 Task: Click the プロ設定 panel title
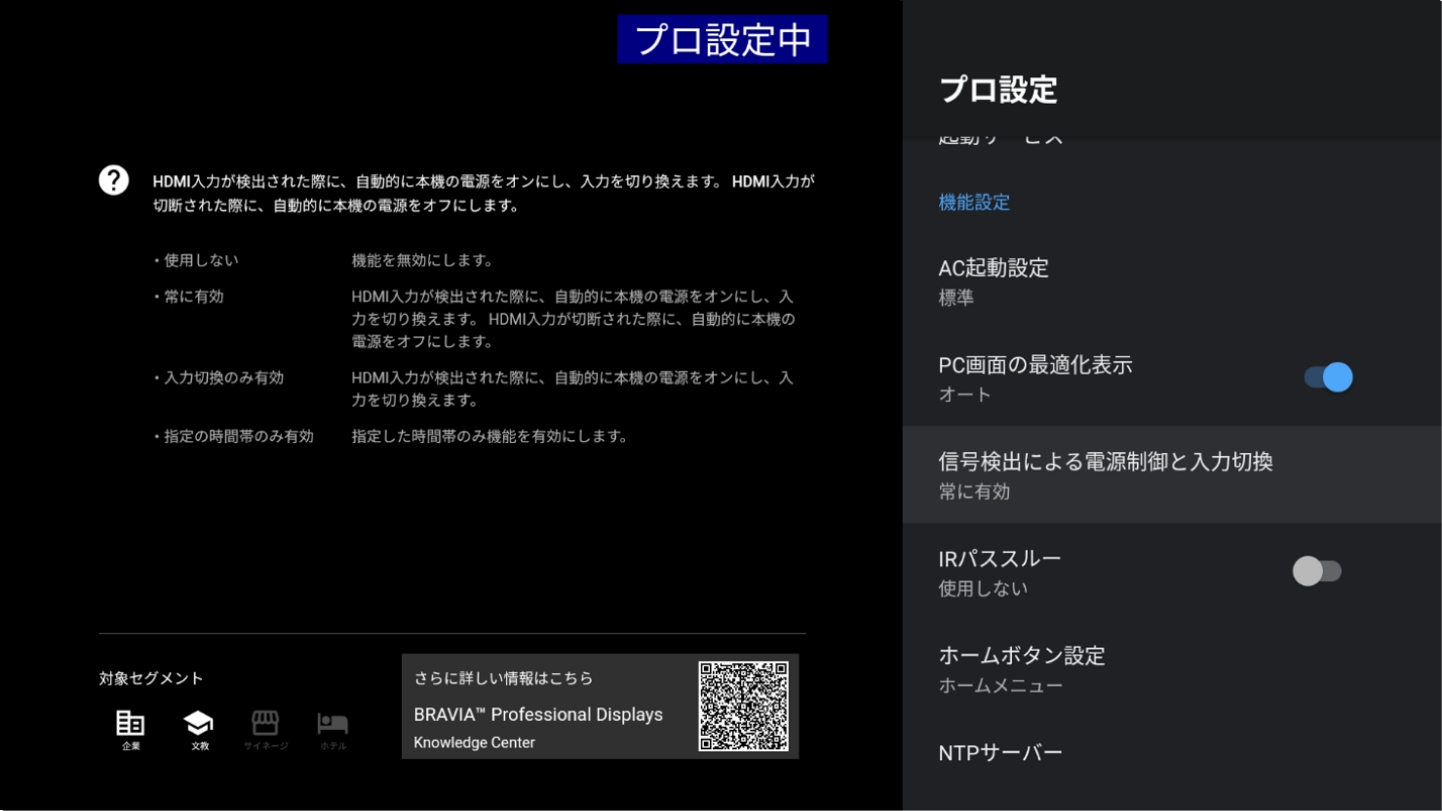(998, 90)
